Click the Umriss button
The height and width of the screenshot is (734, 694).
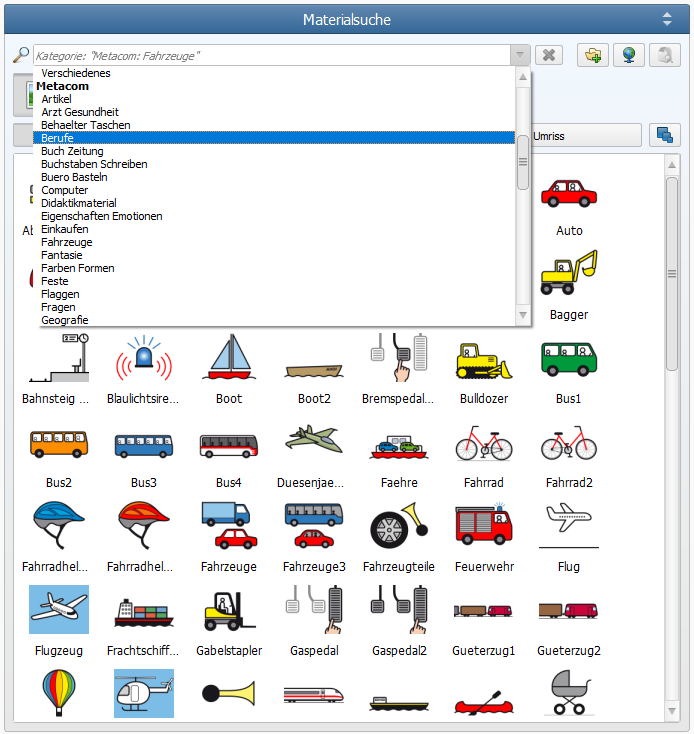click(x=585, y=135)
